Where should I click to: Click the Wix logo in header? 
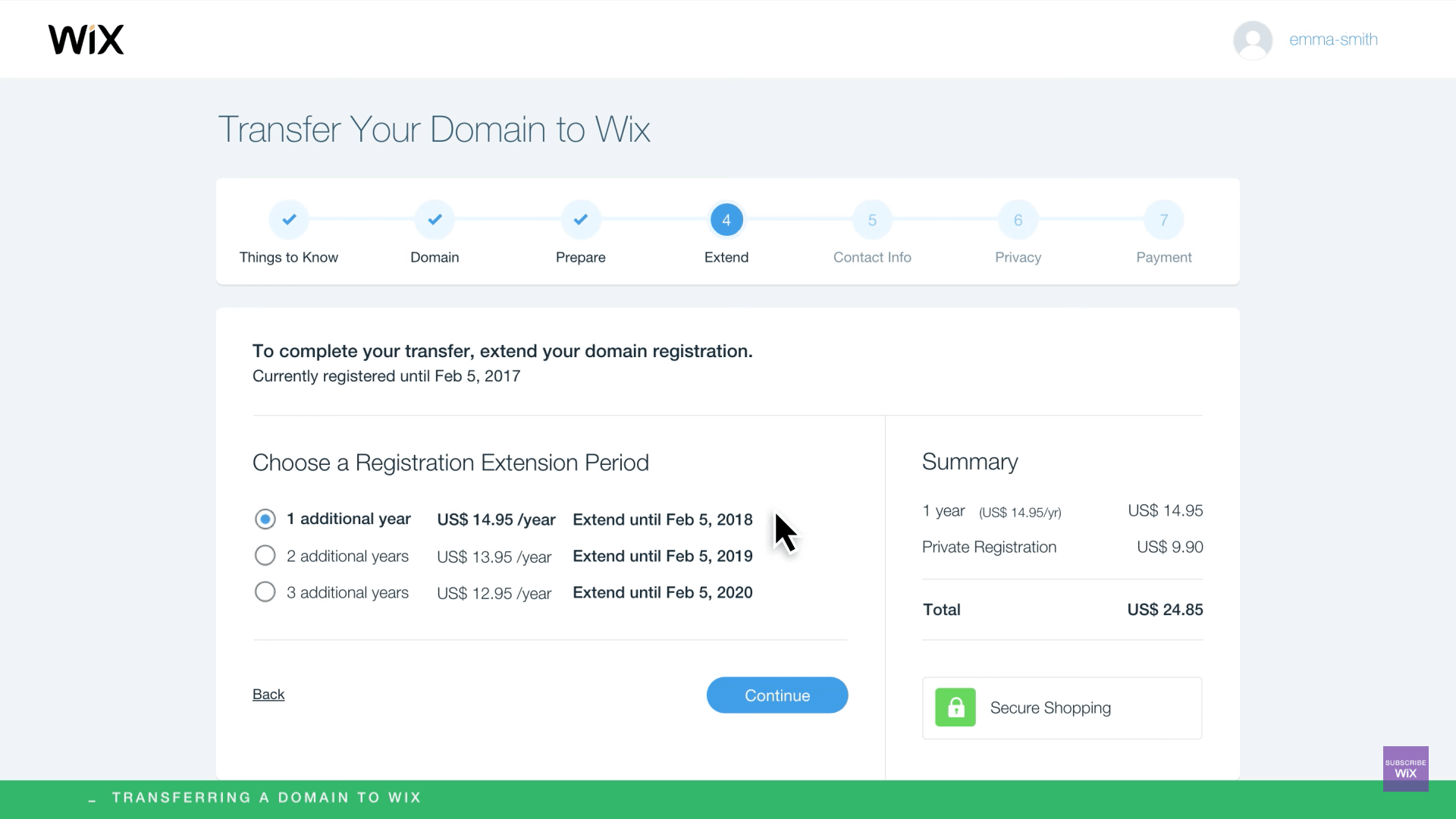click(x=86, y=39)
